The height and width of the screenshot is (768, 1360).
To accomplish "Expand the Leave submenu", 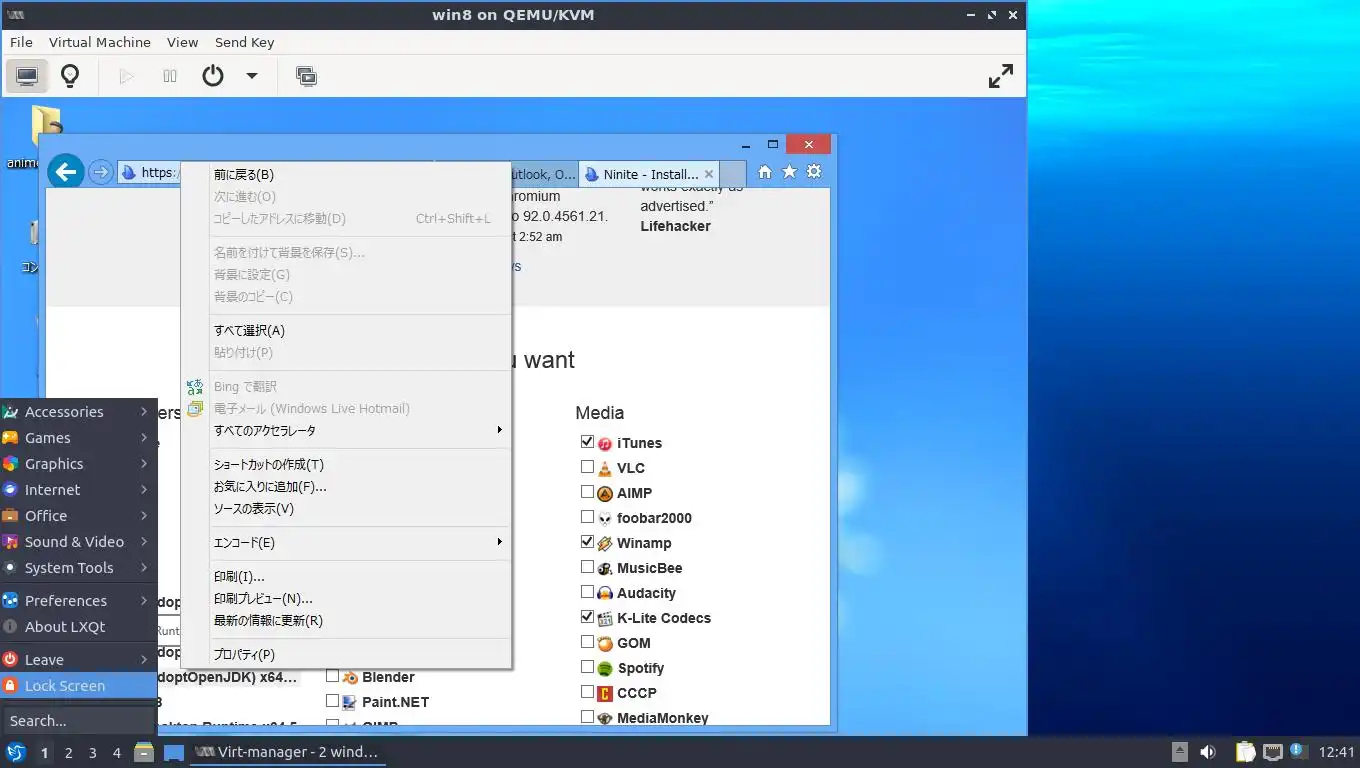I will 78,660.
